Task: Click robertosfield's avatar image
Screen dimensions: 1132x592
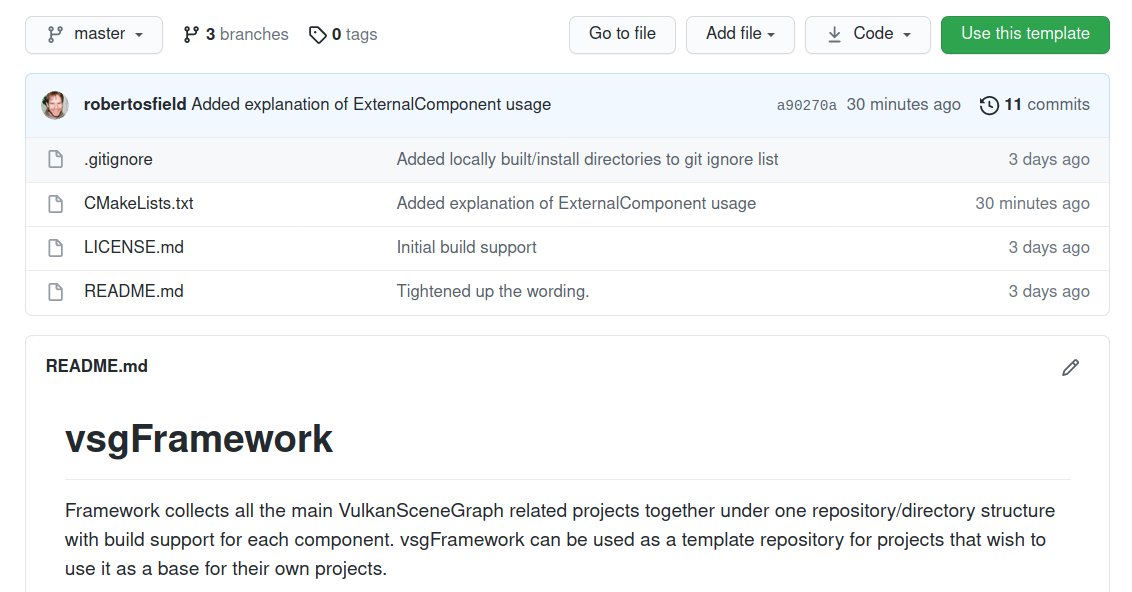Action: click(55, 105)
